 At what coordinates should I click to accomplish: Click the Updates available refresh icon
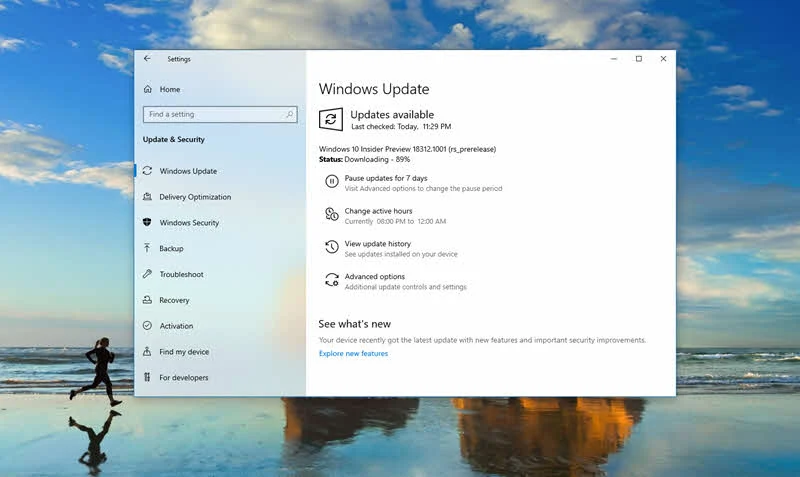coord(331,119)
